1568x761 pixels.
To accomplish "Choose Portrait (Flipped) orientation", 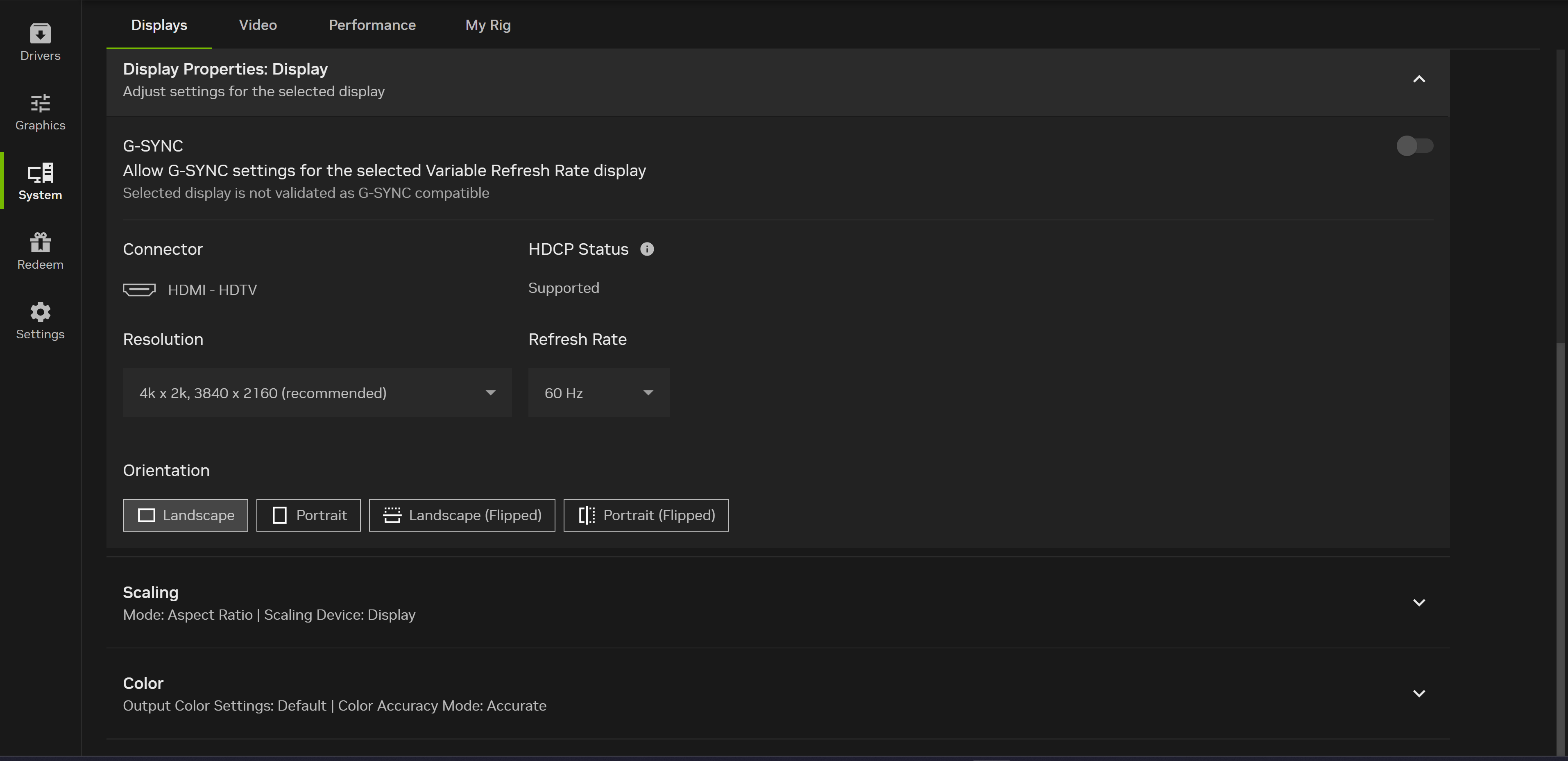I will [x=646, y=515].
